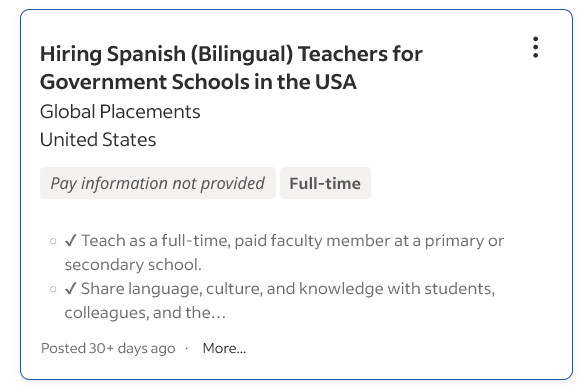
Task: Click the "secondary school." snippet line
Action: (x=133, y=265)
